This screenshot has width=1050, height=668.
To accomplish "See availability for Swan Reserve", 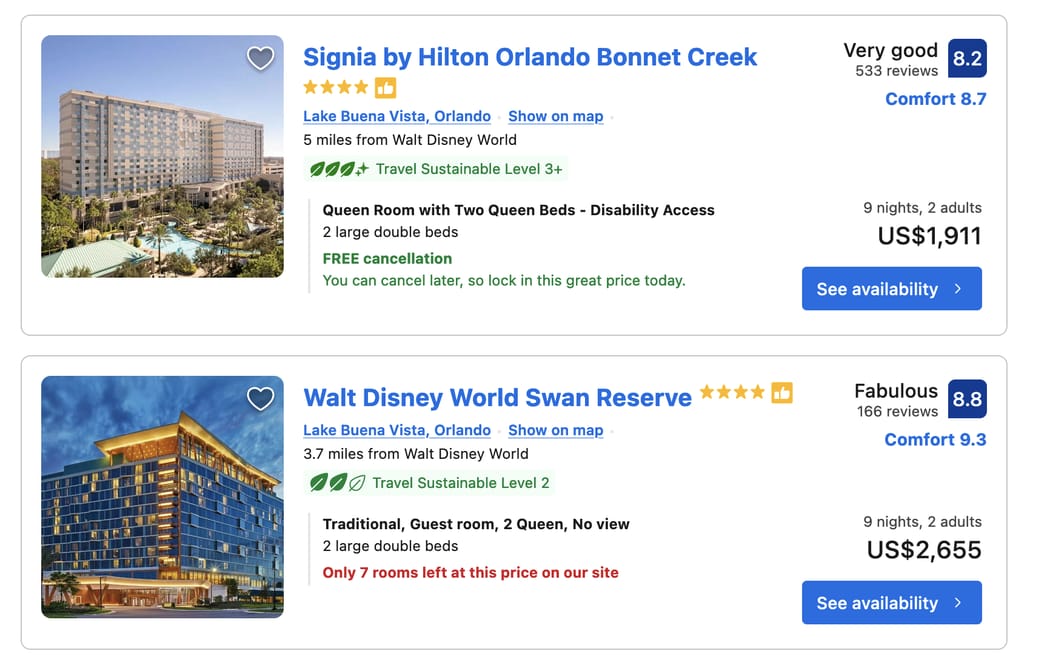I will click(891, 603).
